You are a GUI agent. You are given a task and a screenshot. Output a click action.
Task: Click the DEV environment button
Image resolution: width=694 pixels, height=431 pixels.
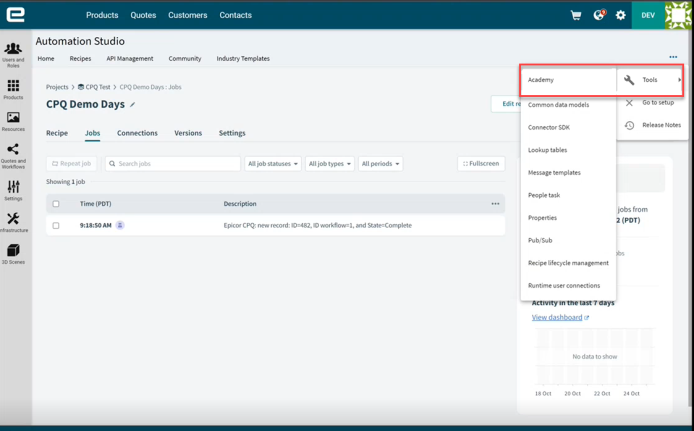coord(648,15)
